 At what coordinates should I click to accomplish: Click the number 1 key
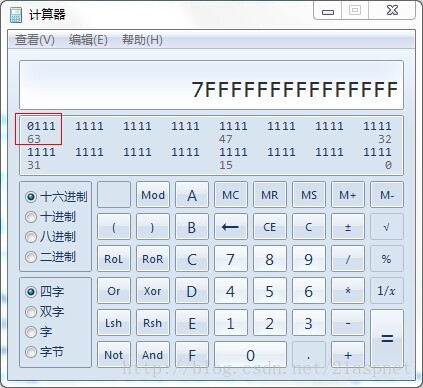coord(231,323)
